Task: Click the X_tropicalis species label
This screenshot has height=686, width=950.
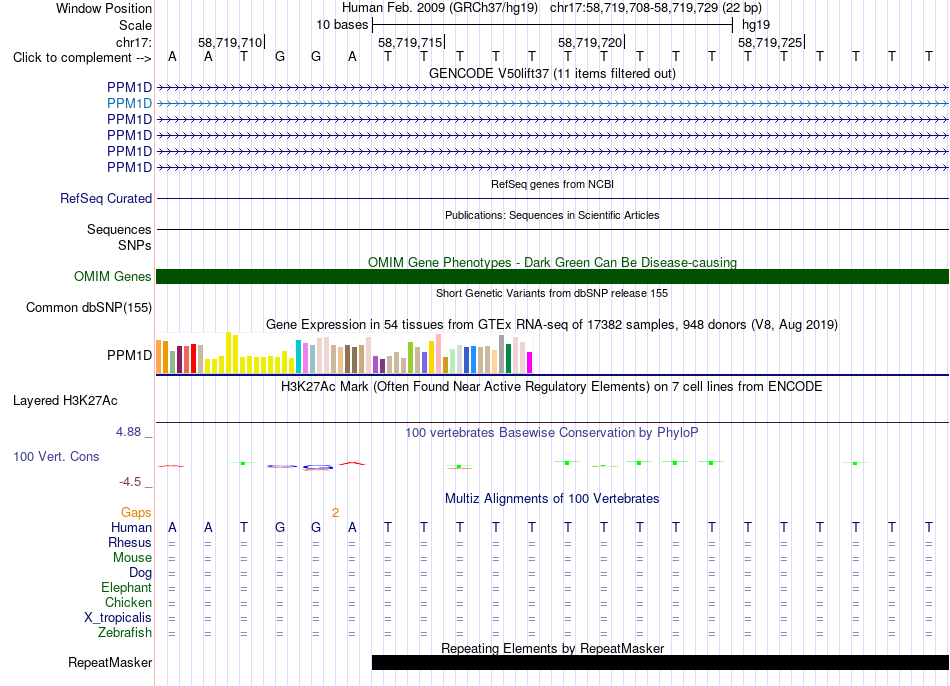Action: (x=118, y=618)
